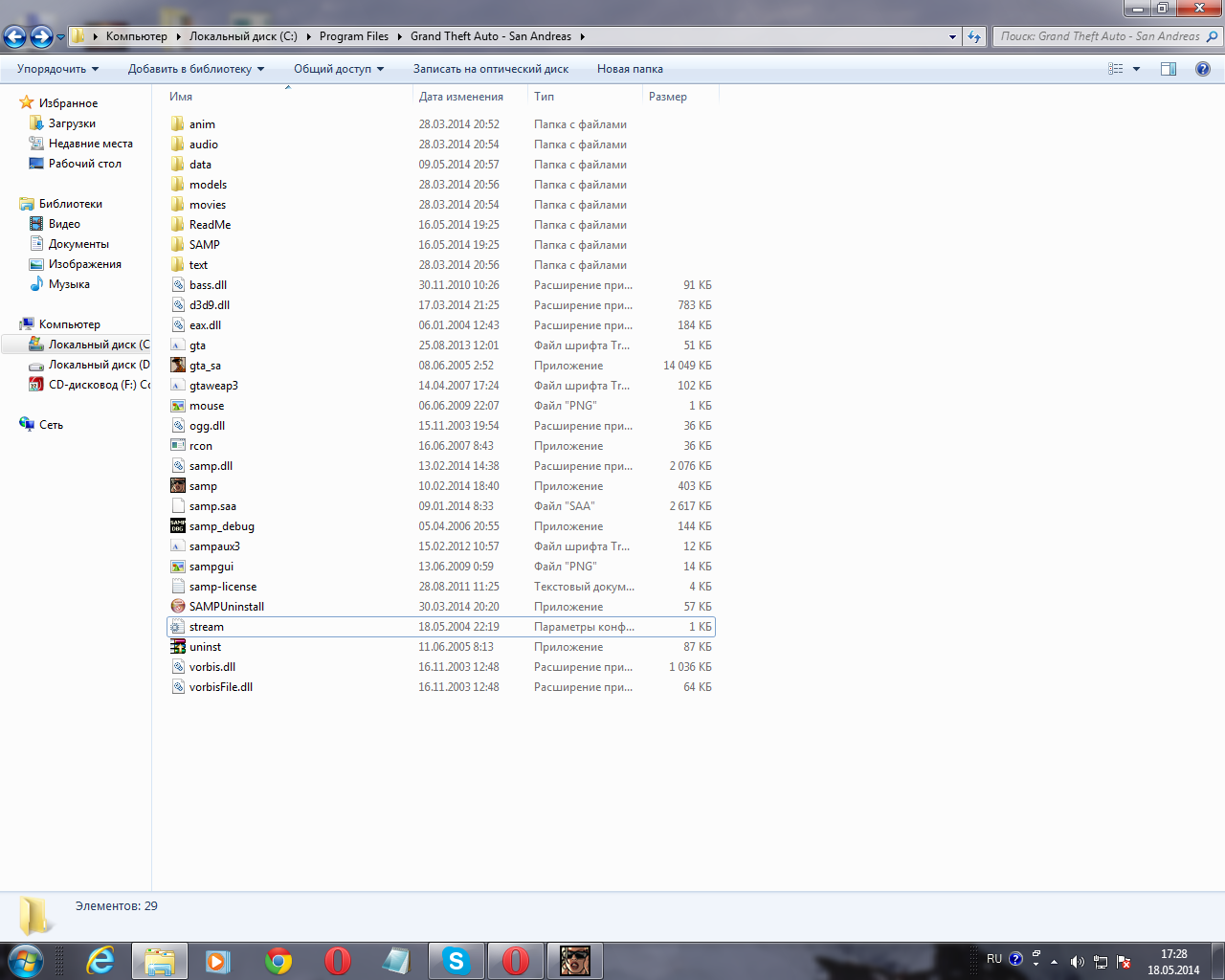Select the mouse PNG file icon
Screen dimensions: 1225x980
[178, 406]
